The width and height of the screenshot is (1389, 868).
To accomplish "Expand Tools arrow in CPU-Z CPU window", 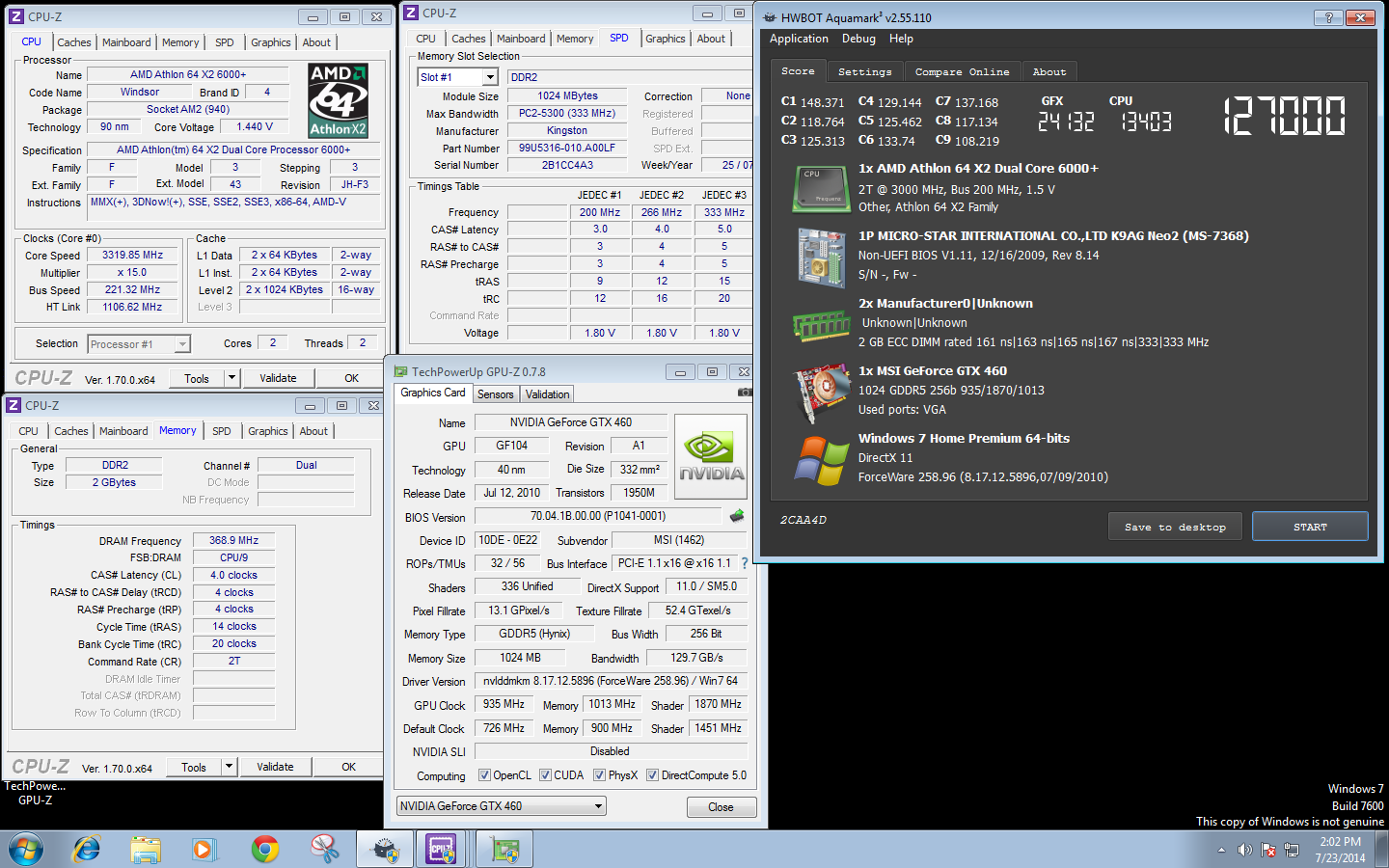I will 231,378.
